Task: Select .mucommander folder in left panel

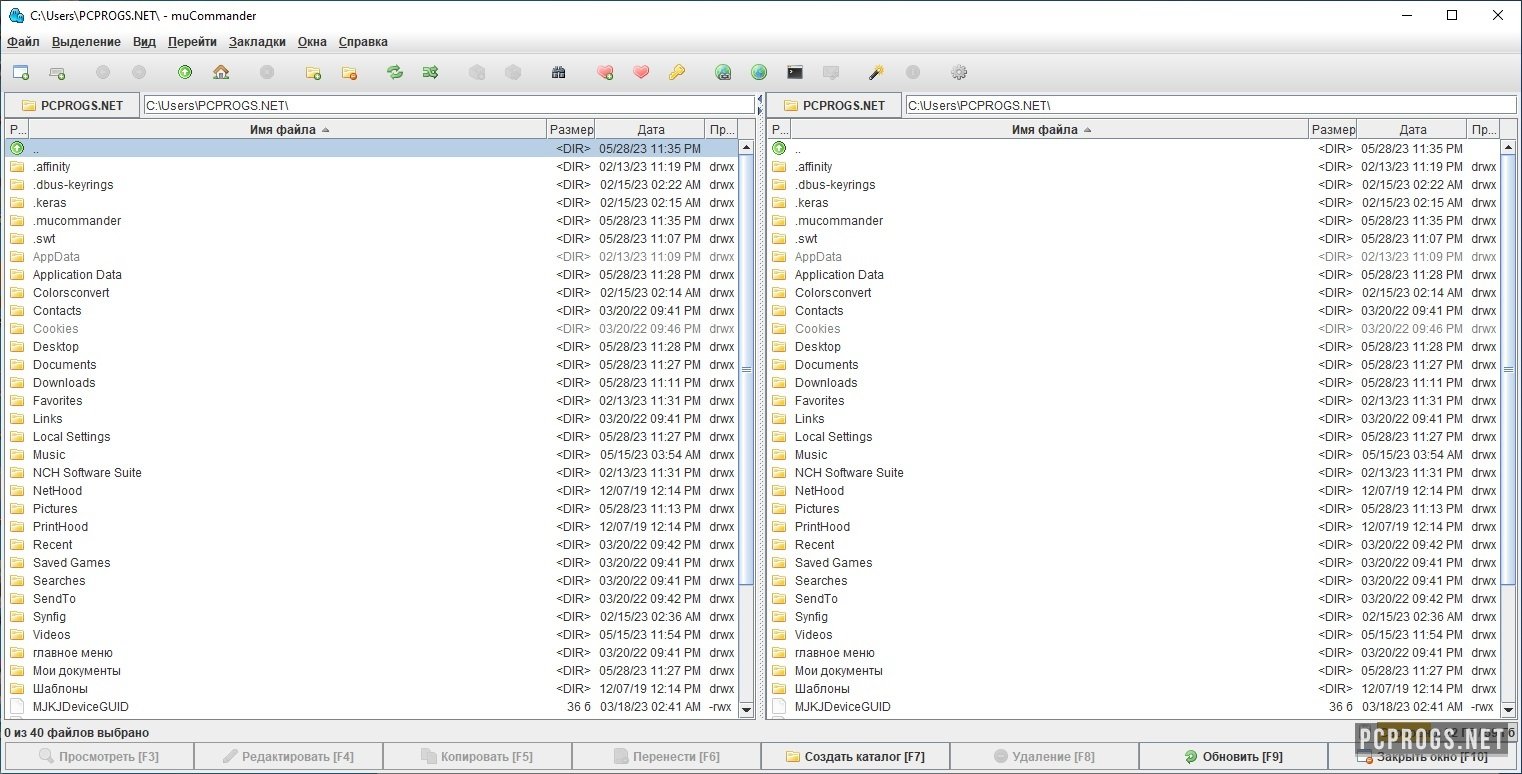Action: tap(372, 221)
